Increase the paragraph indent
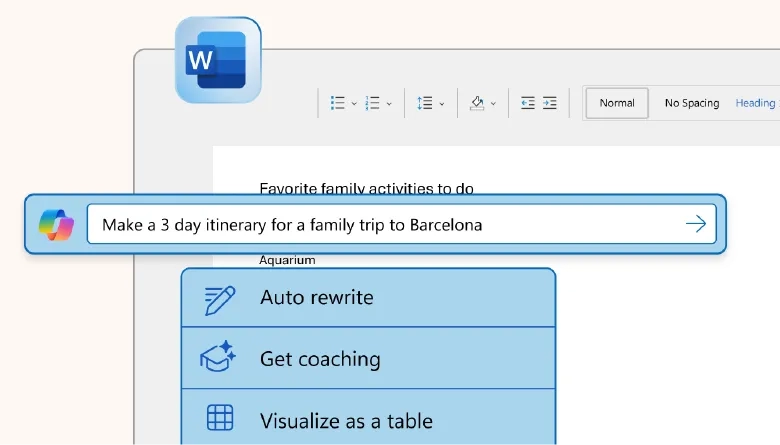The width and height of the screenshot is (780, 445). (x=551, y=103)
